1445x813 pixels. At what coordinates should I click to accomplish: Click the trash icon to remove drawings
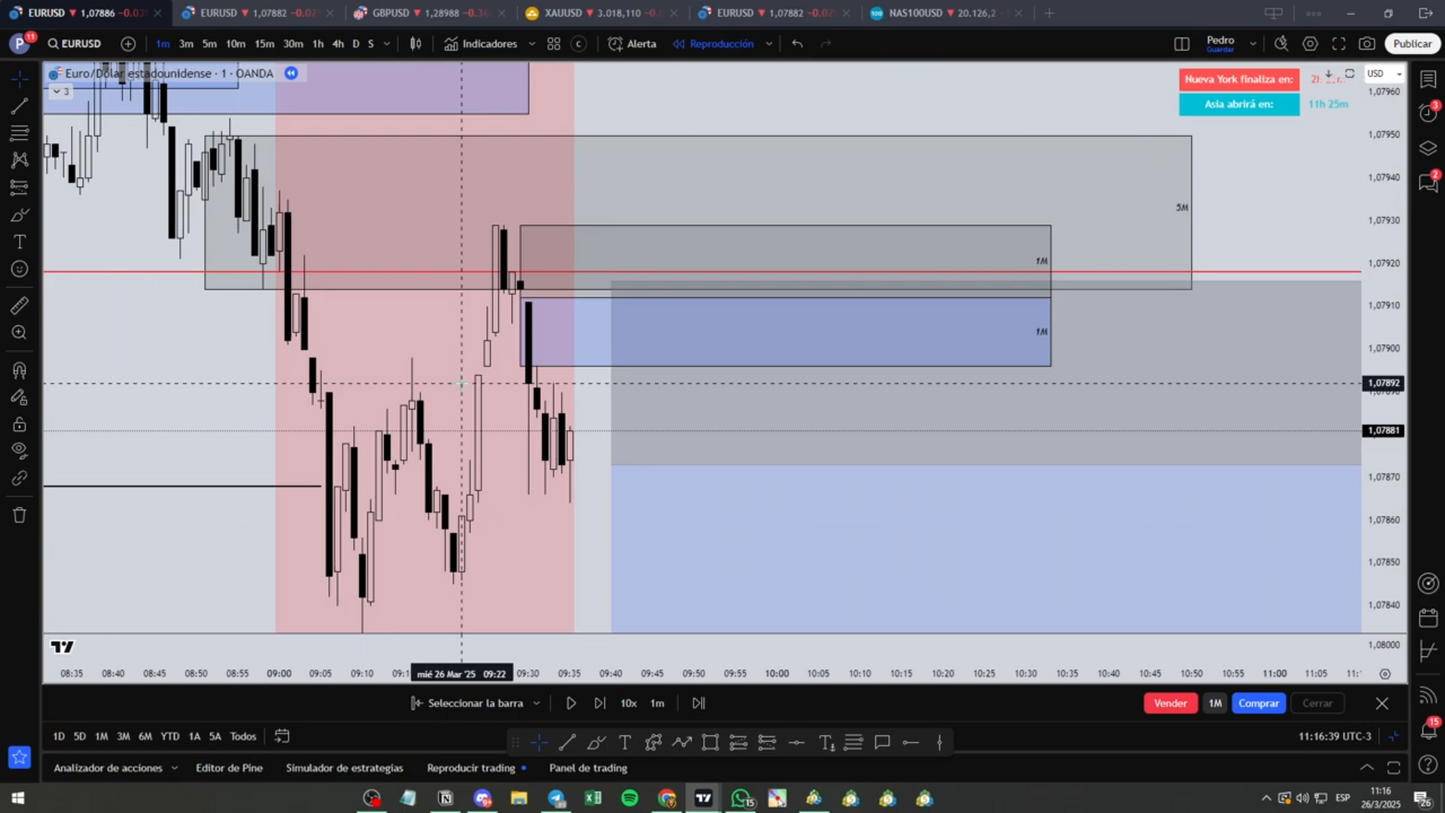[x=19, y=515]
